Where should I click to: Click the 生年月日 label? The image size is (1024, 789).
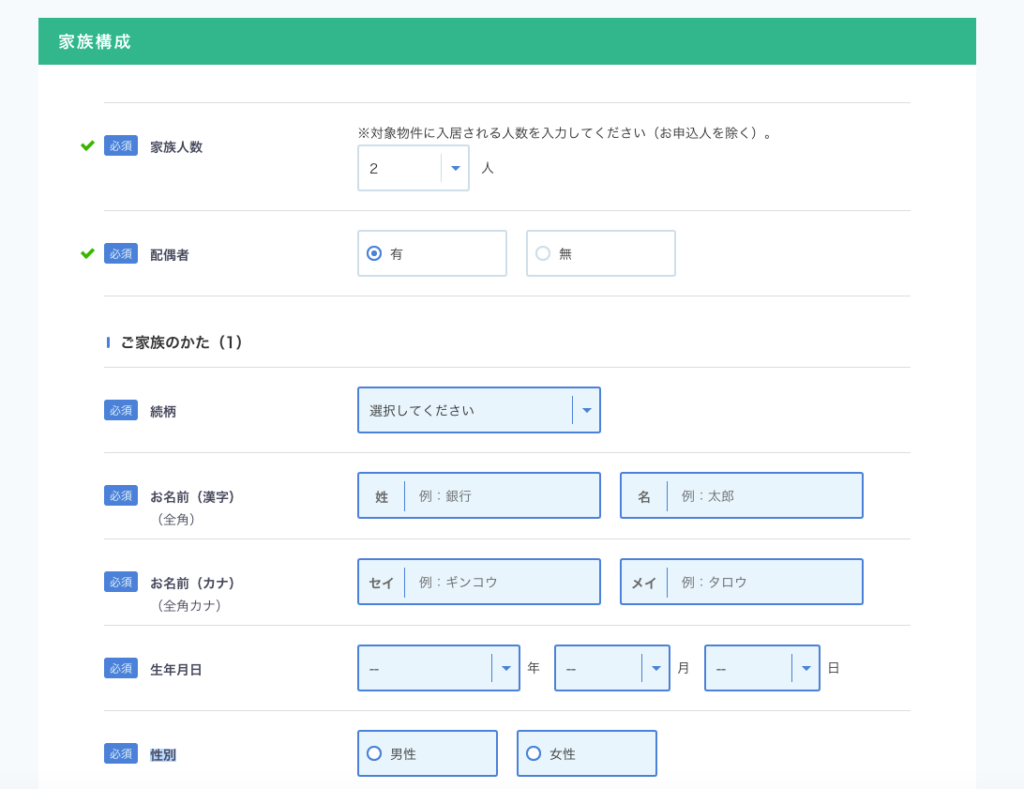tap(176, 669)
